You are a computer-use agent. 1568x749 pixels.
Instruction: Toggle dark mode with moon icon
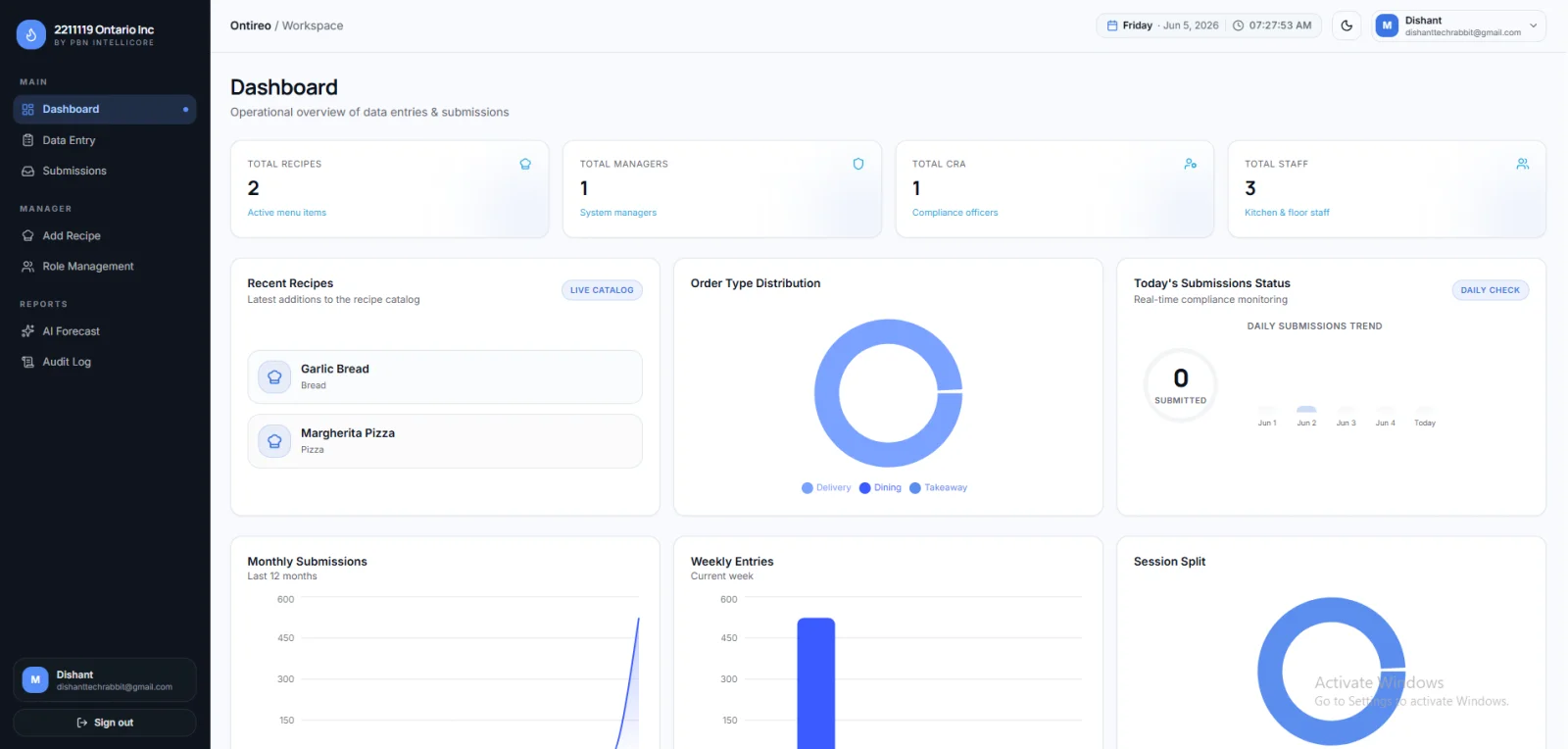click(1347, 25)
